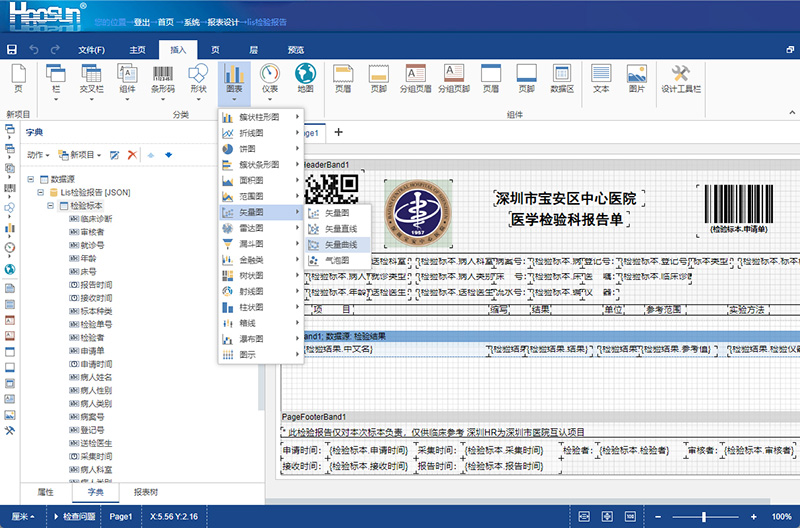
Task: Collapse the 检验标本 tree node
Action: point(51,206)
